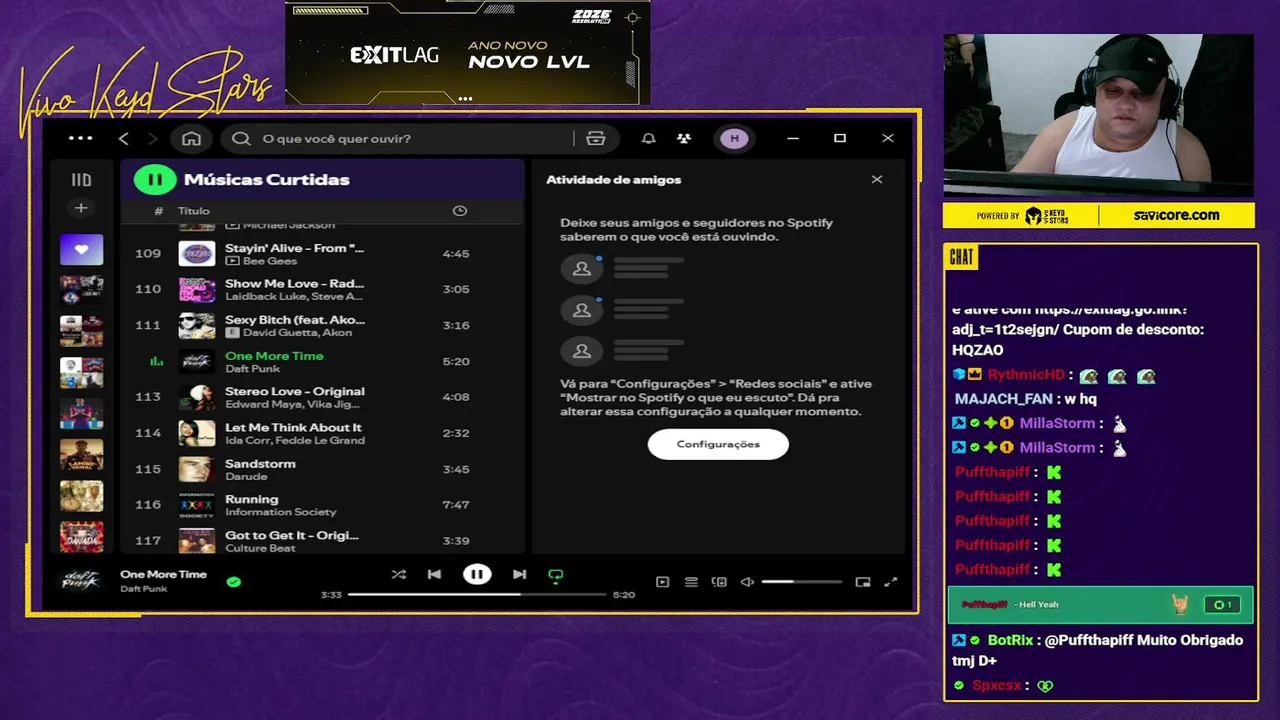The image size is (1280, 720).
Task: Open the Now Playing view icon
Action: tap(662, 582)
